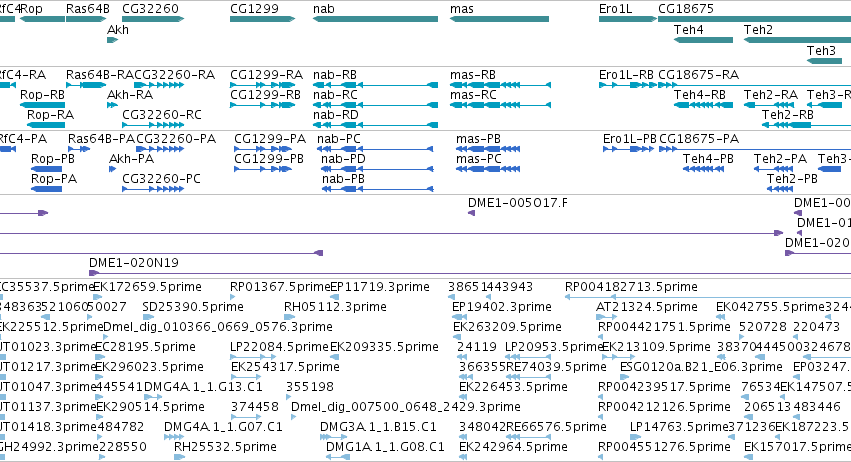The image size is (851, 462).
Task: Select transcript Akh-RA
Action: [112, 105]
